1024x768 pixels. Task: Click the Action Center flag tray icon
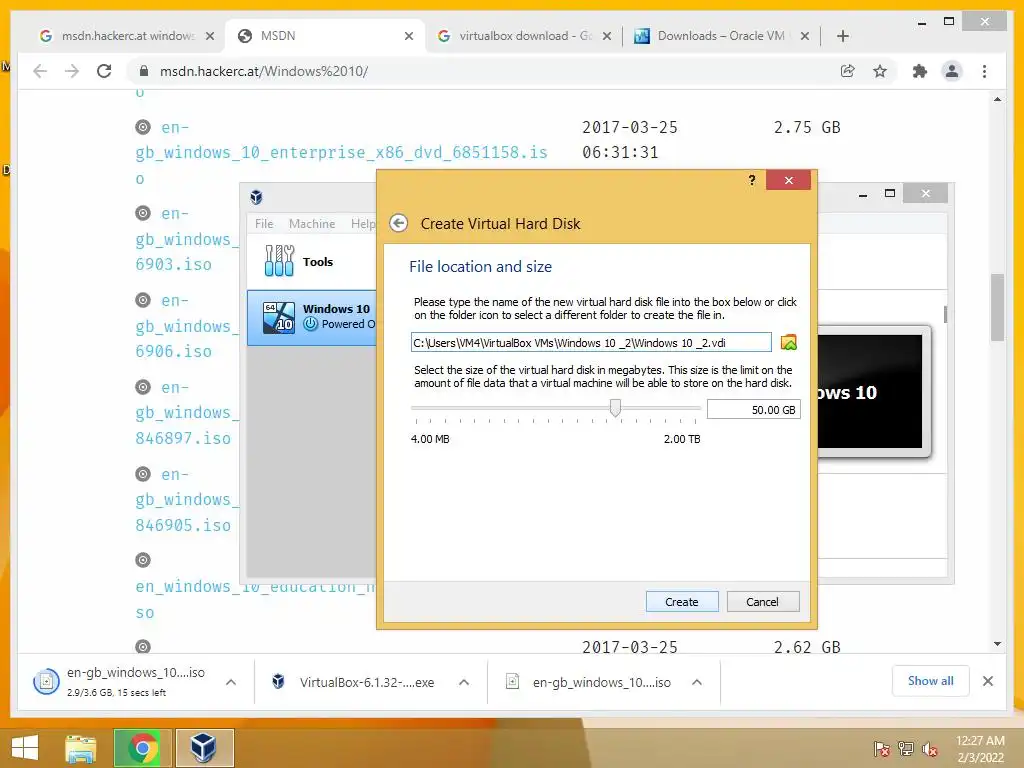point(881,748)
